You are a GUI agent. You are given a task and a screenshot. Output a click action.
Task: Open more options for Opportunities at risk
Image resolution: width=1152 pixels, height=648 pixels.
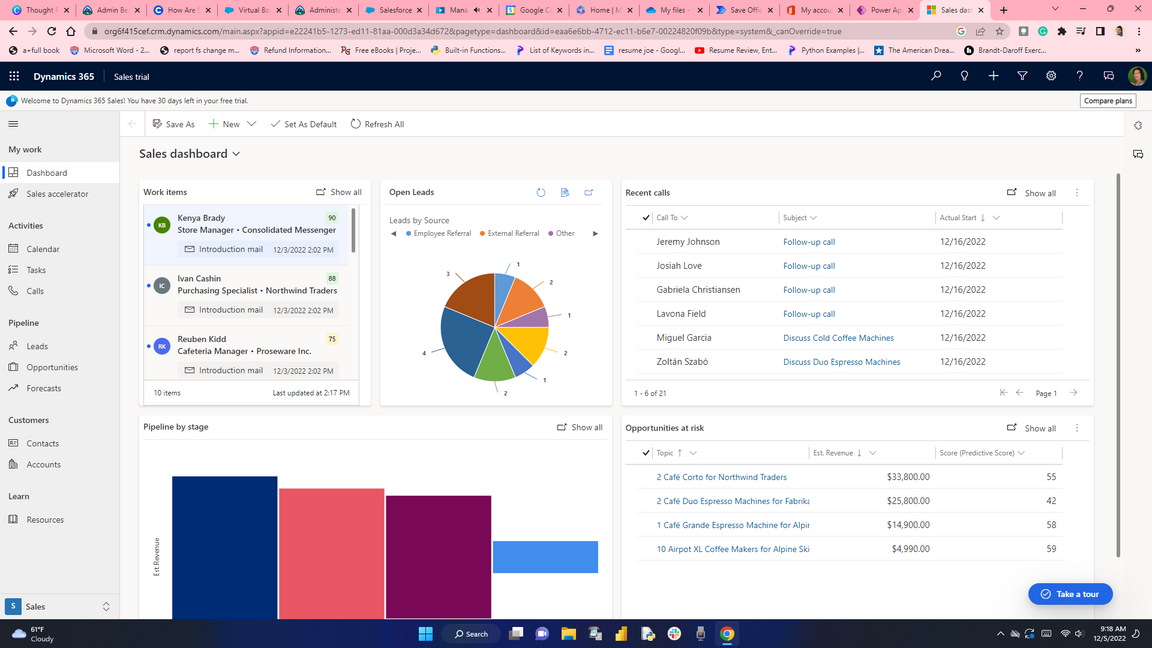1077,428
